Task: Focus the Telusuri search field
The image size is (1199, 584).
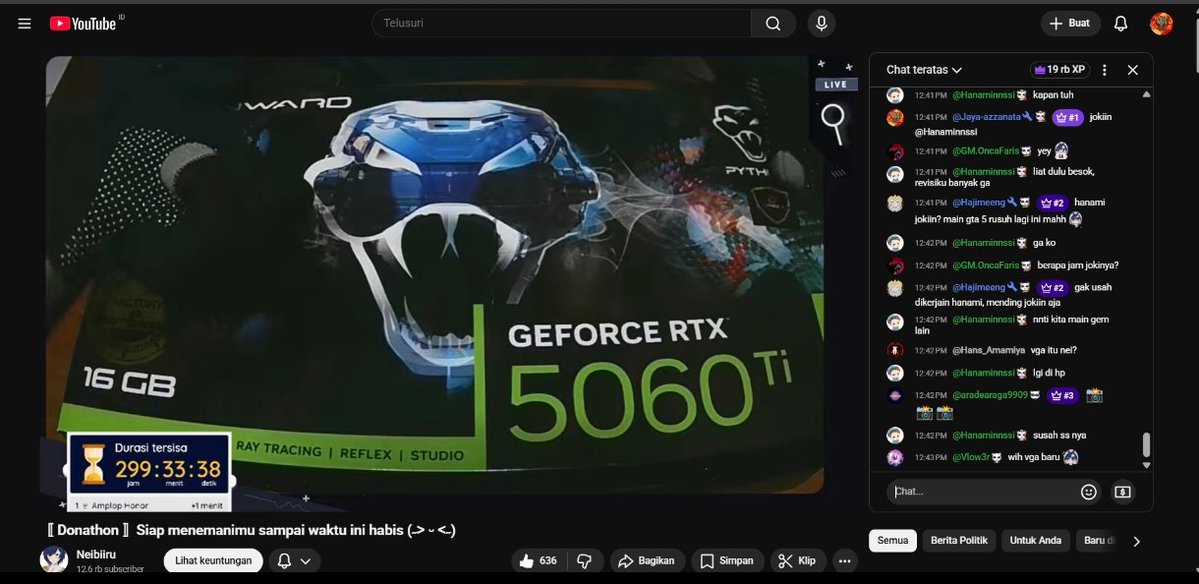Action: [561, 24]
